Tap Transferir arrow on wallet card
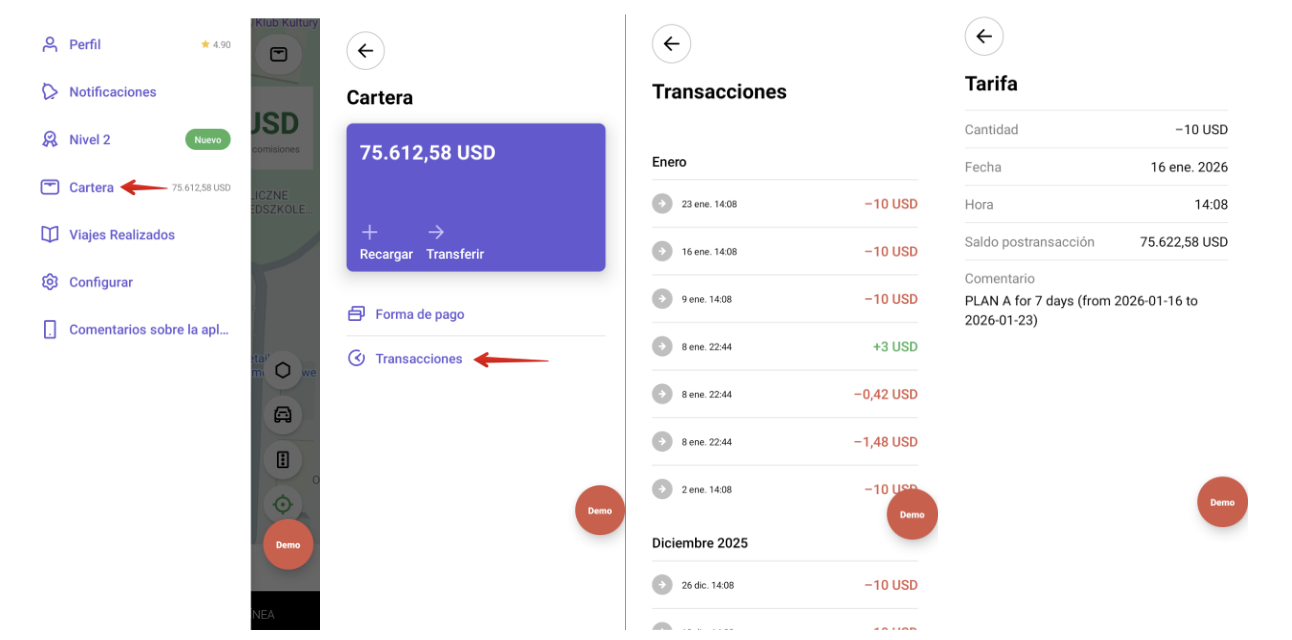The width and height of the screenshot is (1292, 640). pyautogui.click(x=436, y=233)
